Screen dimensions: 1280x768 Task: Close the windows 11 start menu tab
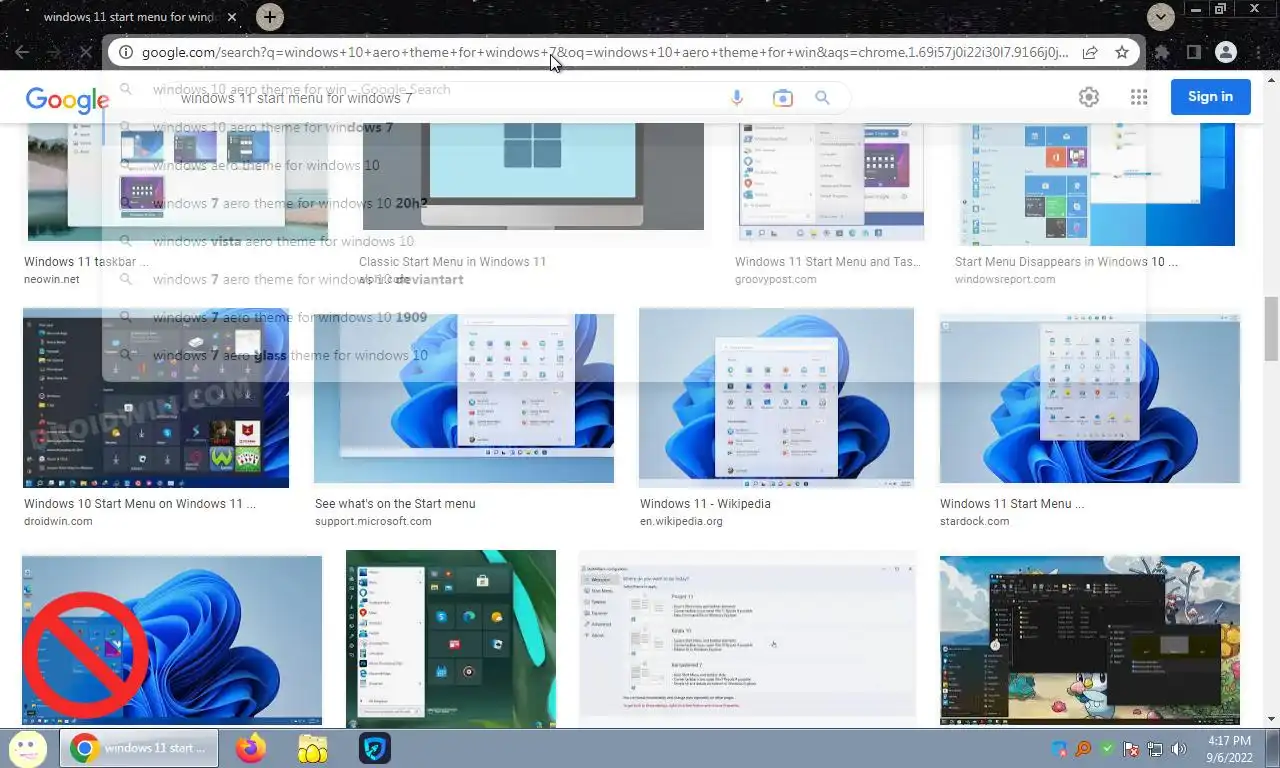(231, 17)
